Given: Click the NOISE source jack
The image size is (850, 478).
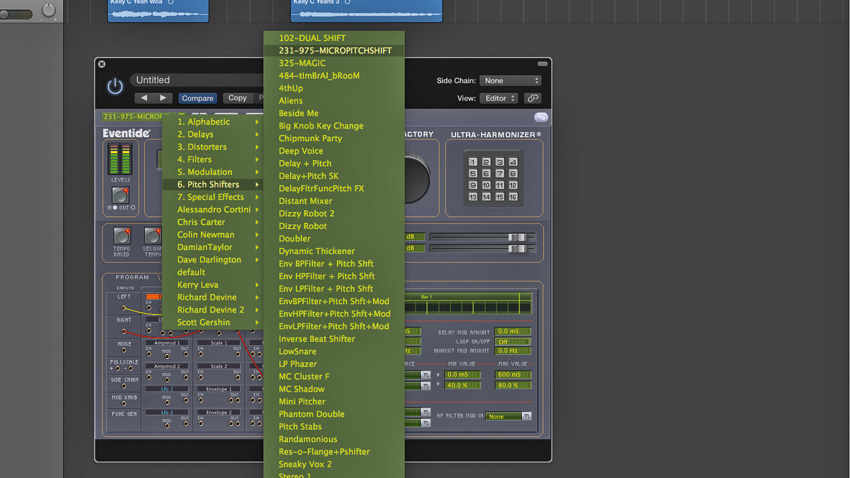Looking at the screenshot, I should click(x=124, y=351).
